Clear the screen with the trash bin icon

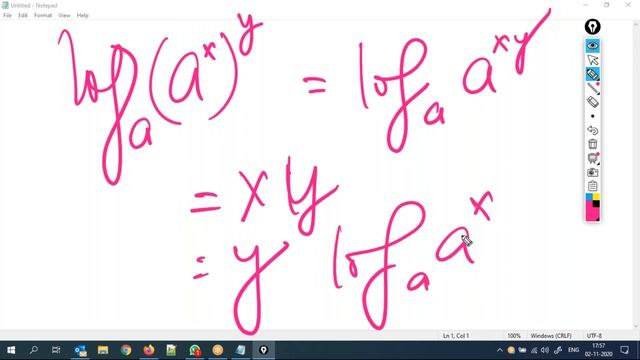(x=593, y=144)
